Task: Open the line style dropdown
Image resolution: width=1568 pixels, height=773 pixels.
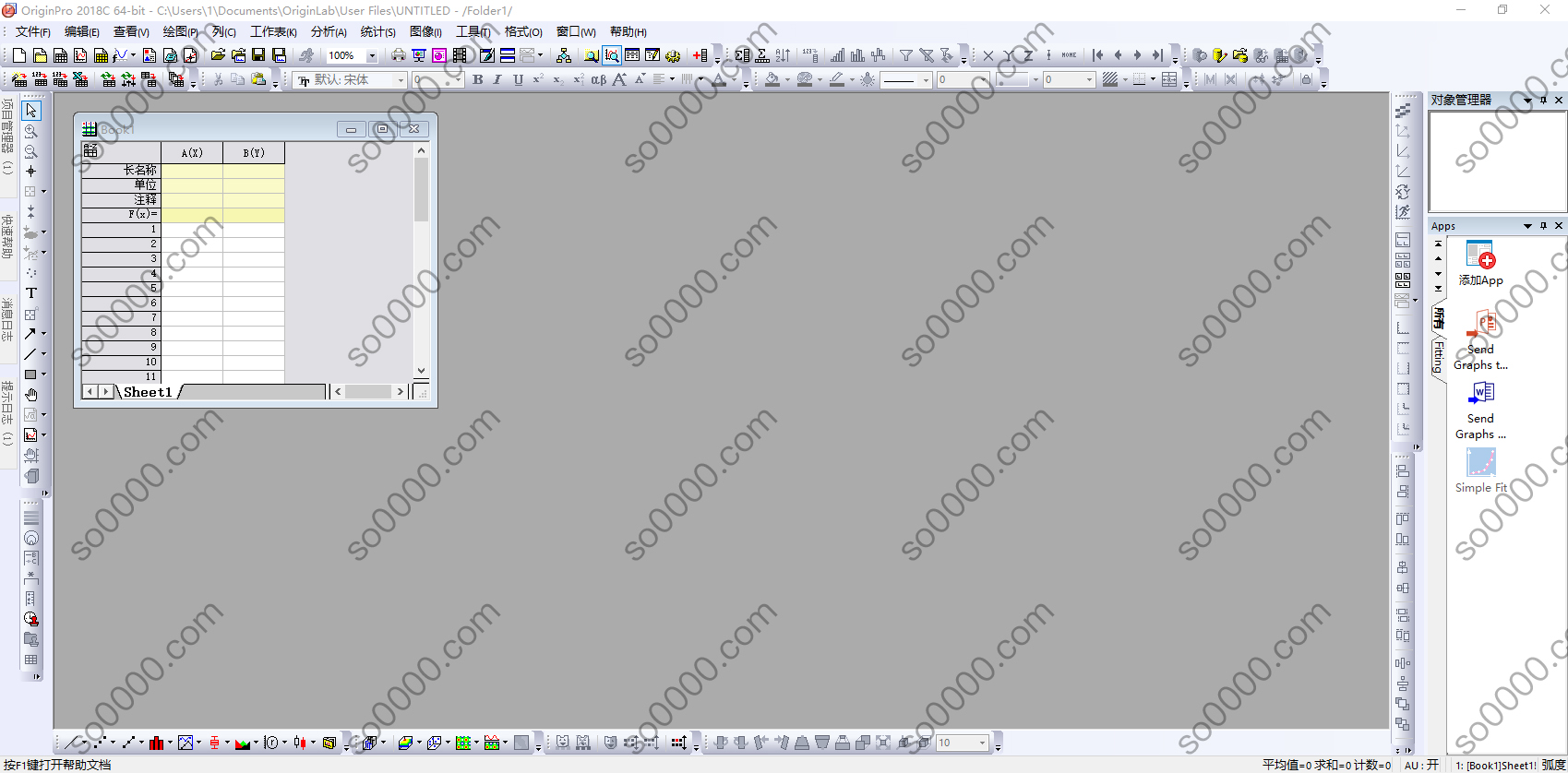Action: [926, 80]
